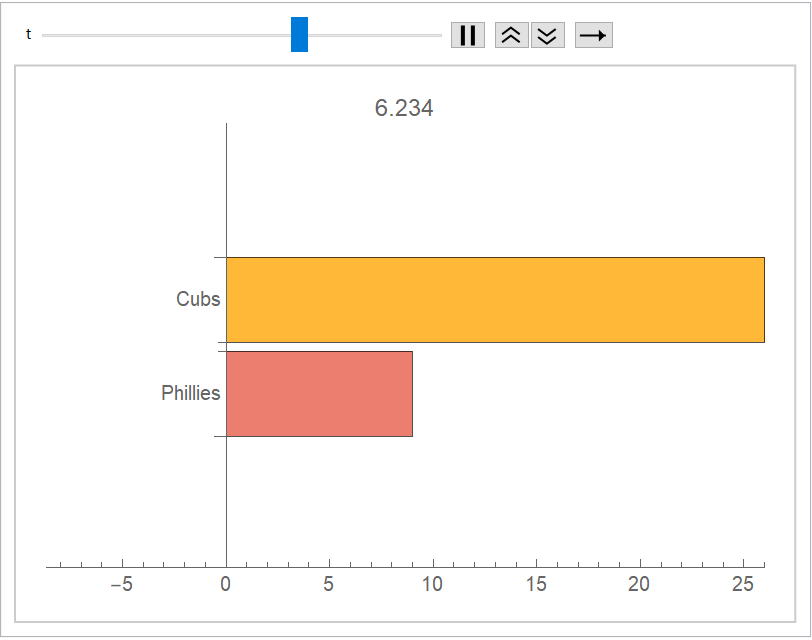Viewport: 812px width, 640px height.
Task: Click the 20 tick label on the x-axis
Action: tap(639, 585)
